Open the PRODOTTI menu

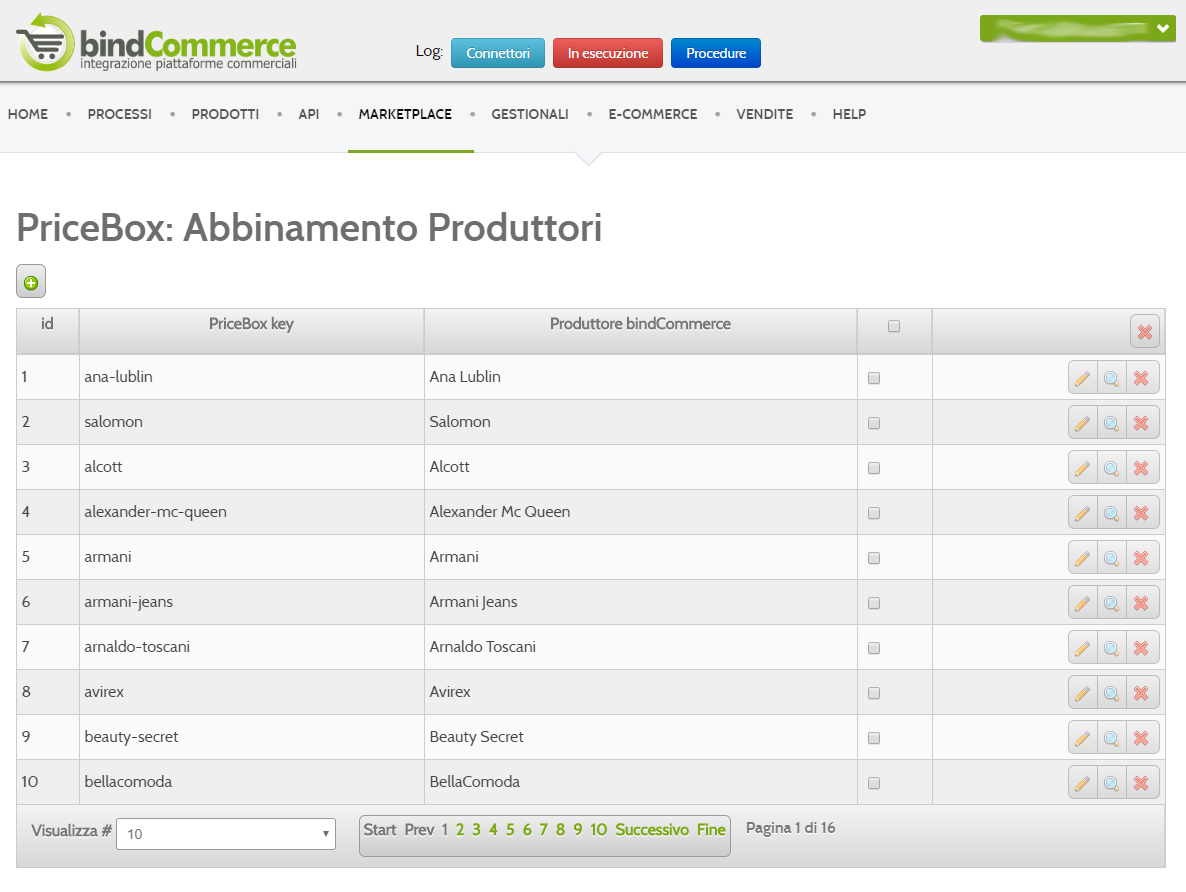point(225,114)
